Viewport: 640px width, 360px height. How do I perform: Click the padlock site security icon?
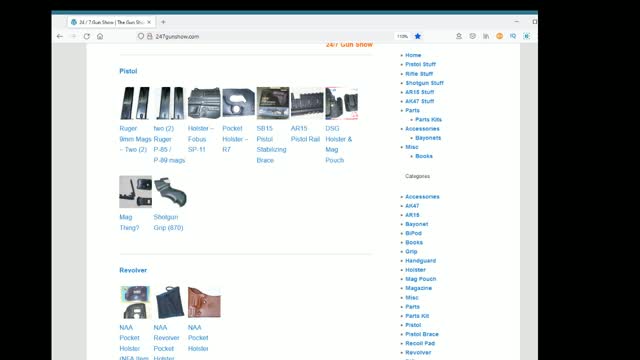(x=149, y=36)
